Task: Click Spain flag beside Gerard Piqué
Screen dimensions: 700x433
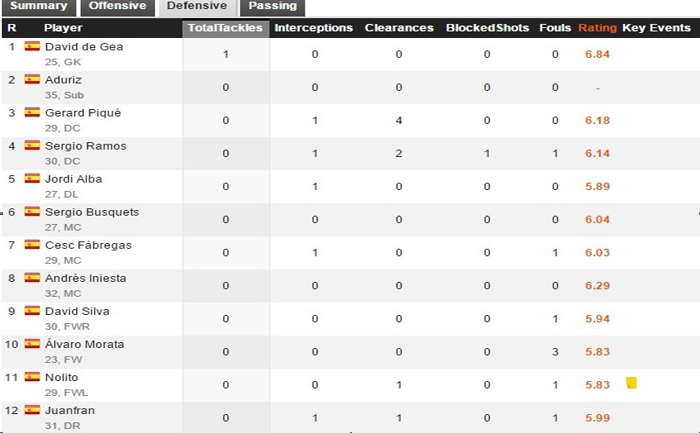Action: pos(32,112)
